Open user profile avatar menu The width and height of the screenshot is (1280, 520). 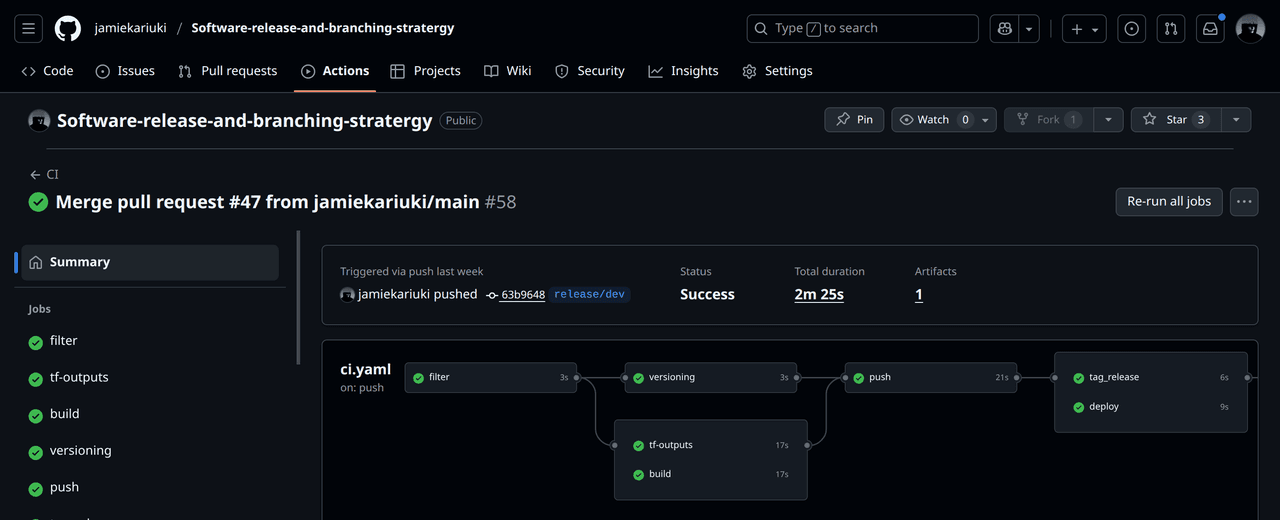click(x=1251, y=29)
